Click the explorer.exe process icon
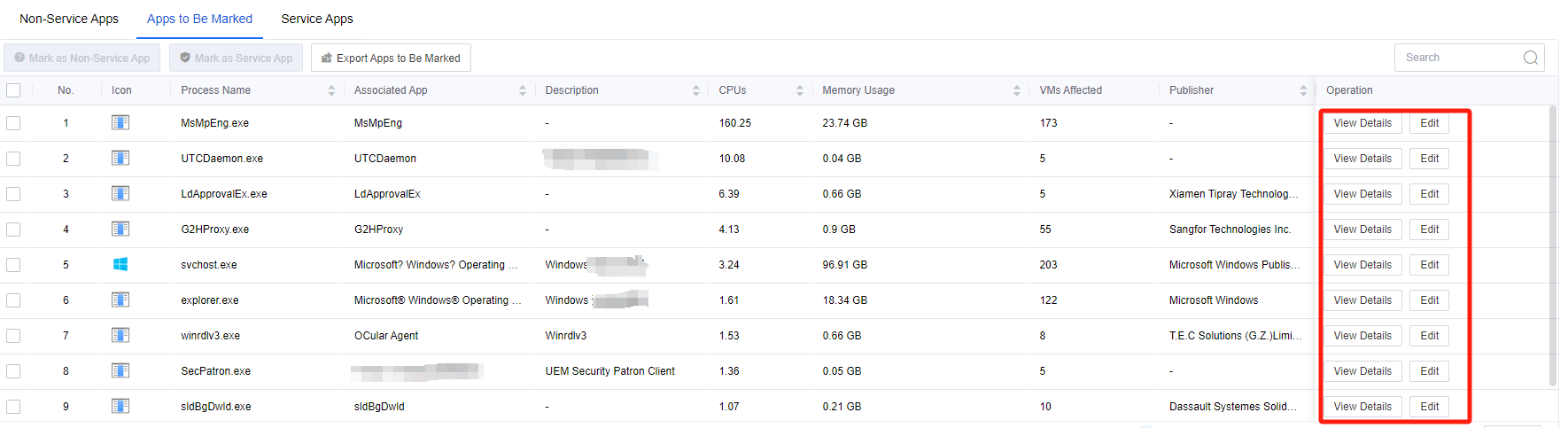The height and width of the screenshot is (428, 1568). tap(120, 300)
